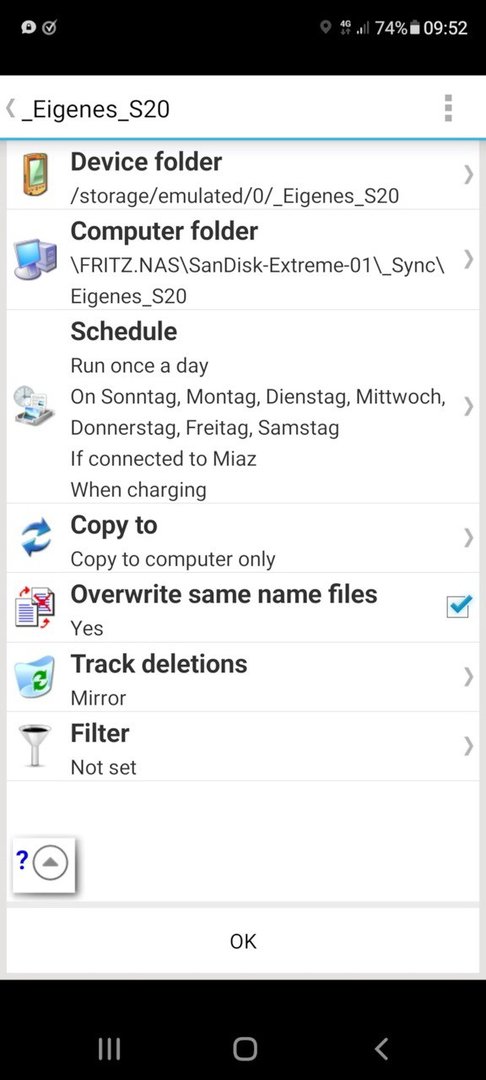Expand Computer folder chevron
The height and width of the screenshot is (1080, 486).
469,260
